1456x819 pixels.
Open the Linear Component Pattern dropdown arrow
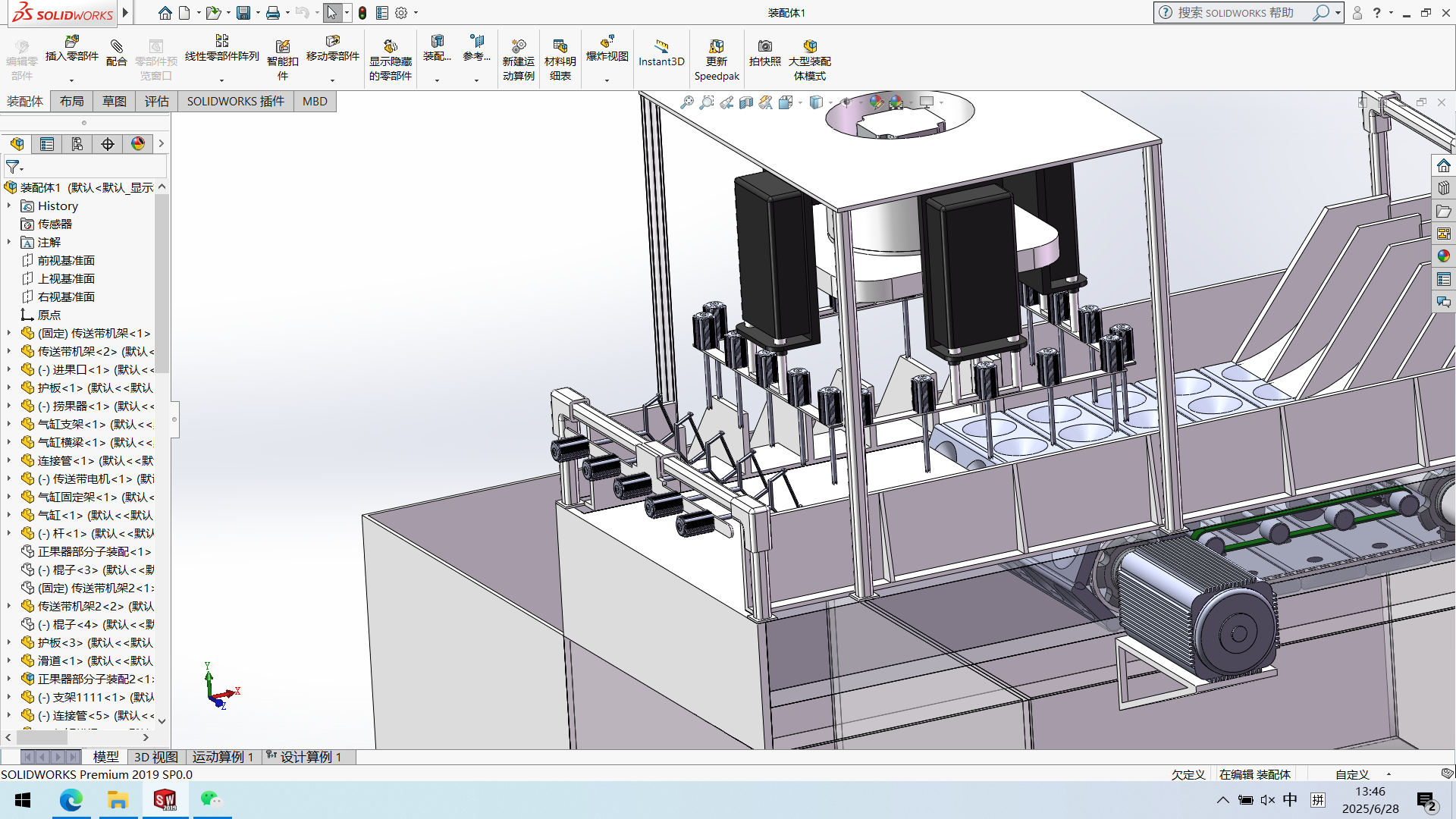[221, 80]
